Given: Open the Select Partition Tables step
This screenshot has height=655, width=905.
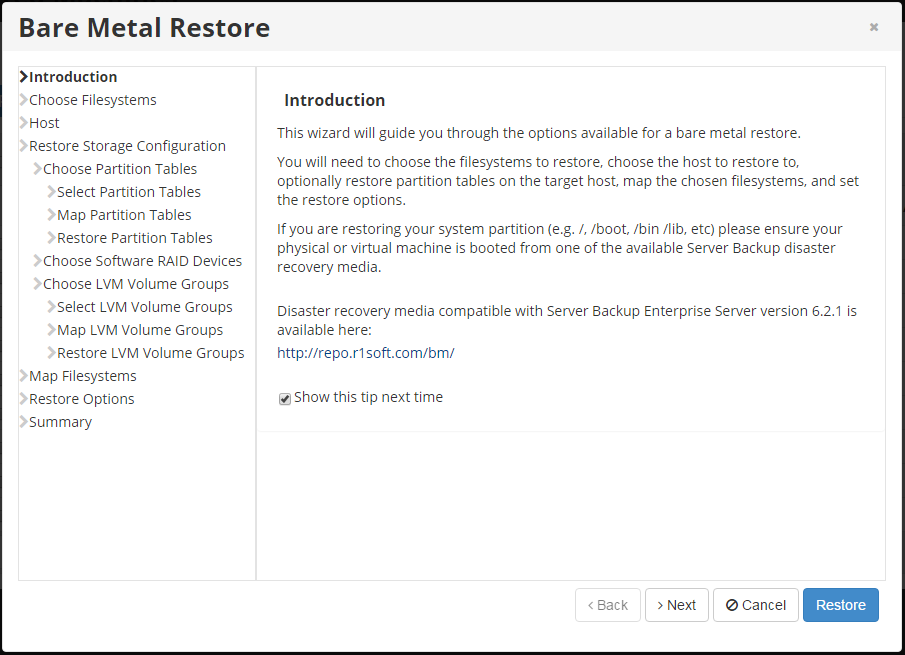Looking at the screenshot, I should (129, 192).
